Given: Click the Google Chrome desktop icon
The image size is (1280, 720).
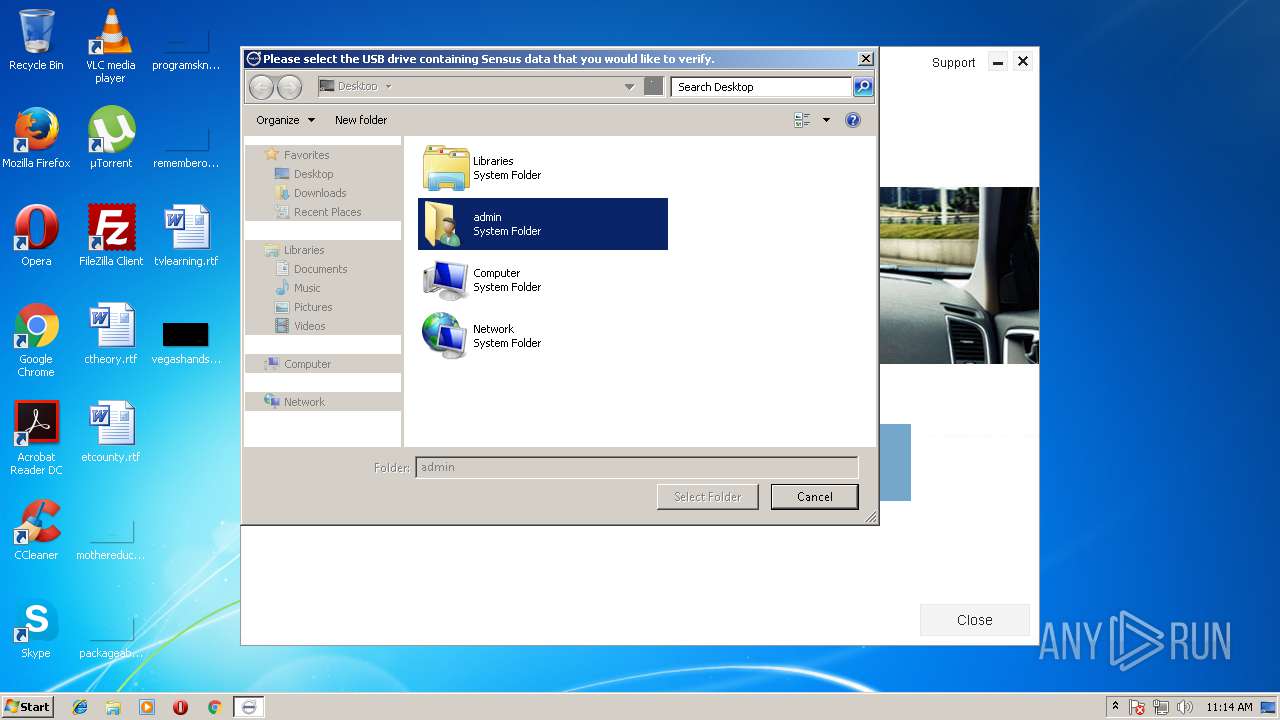Looking at the screenshot, I should (x=36, y=340).
